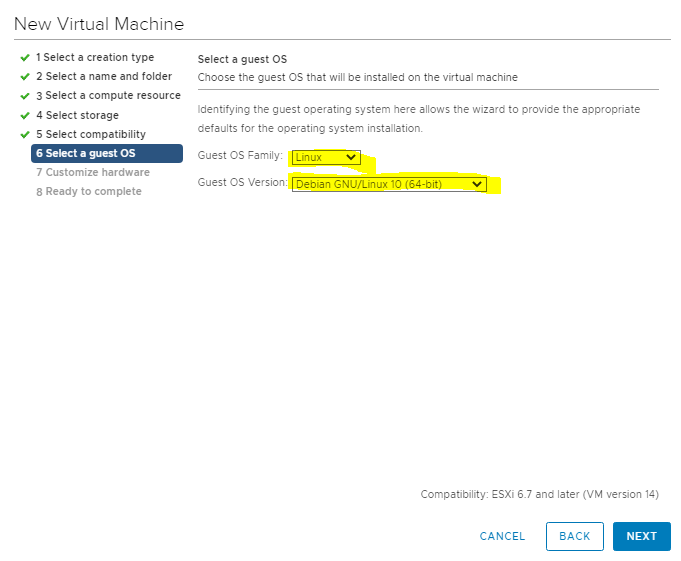This screenshot has width=681, height=561.
Task: Open the Guest OS Family dropdown showing Linux
Action: 326,158
